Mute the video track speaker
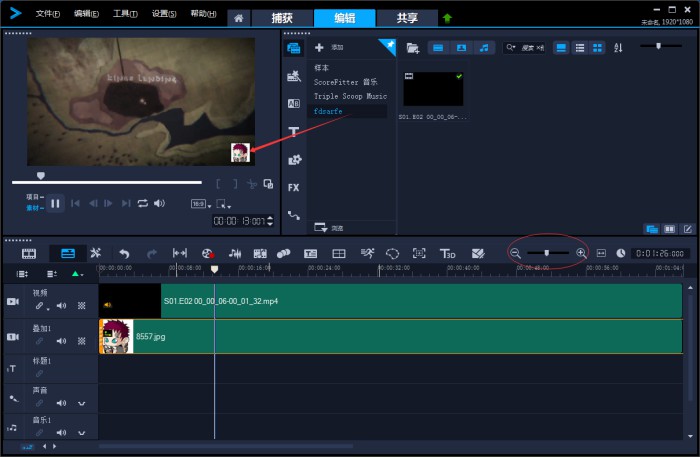The image size is (700, 457). coord(61,306)
